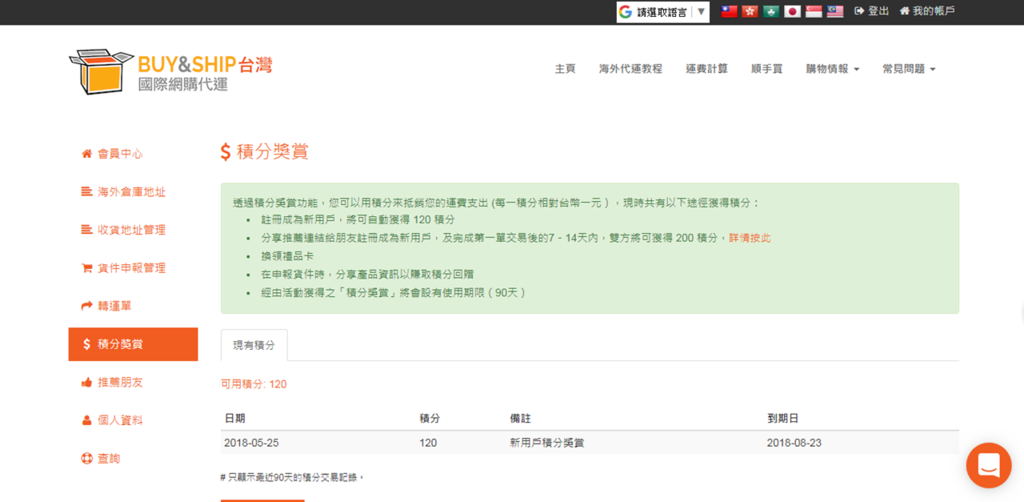This screenshot has height=502, width=1024.
Task: Choose the Macau flag icon
Action: point(771,12)
